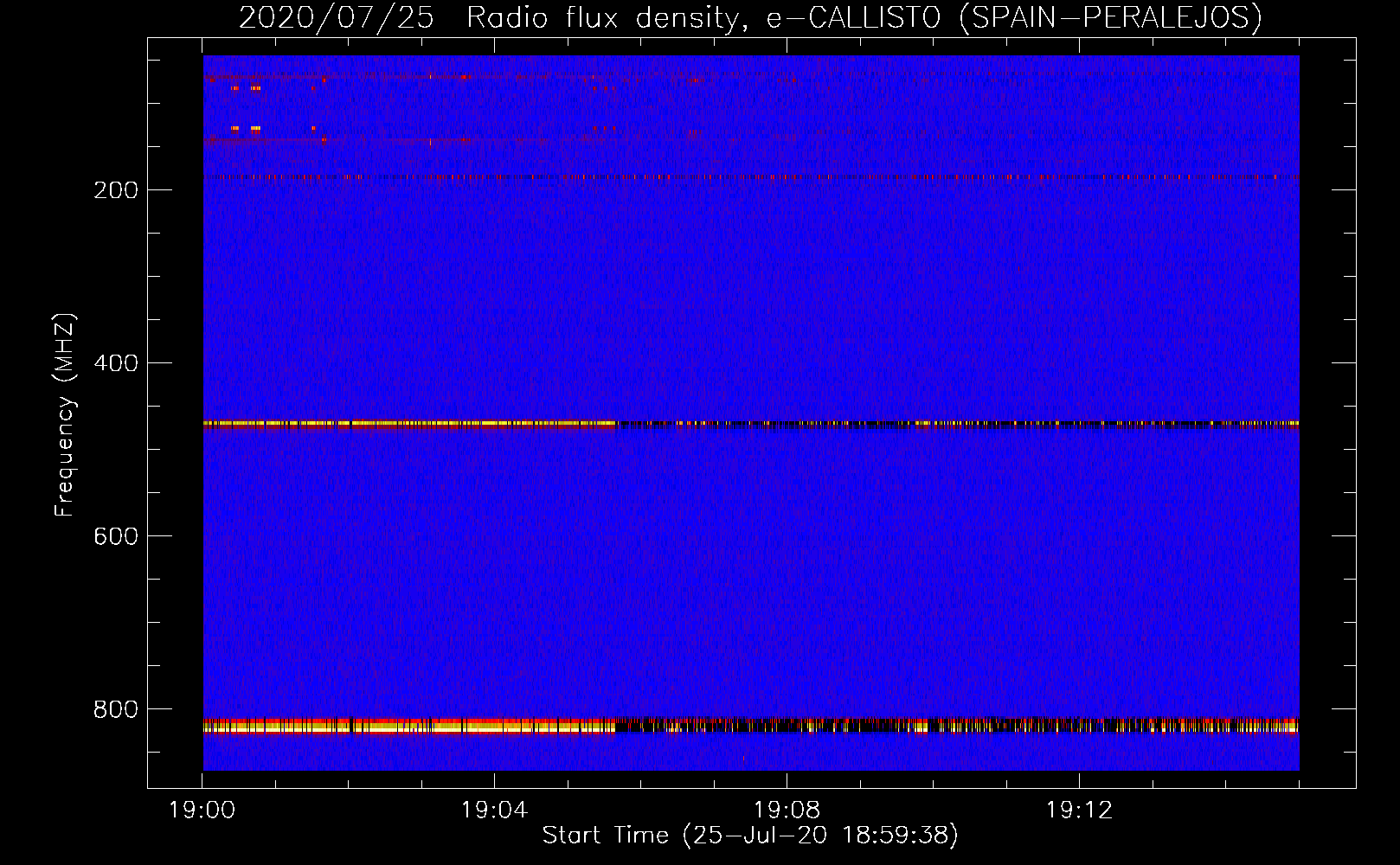
Task: Click the 200 frequency tick label
Action: coord(116,190)
